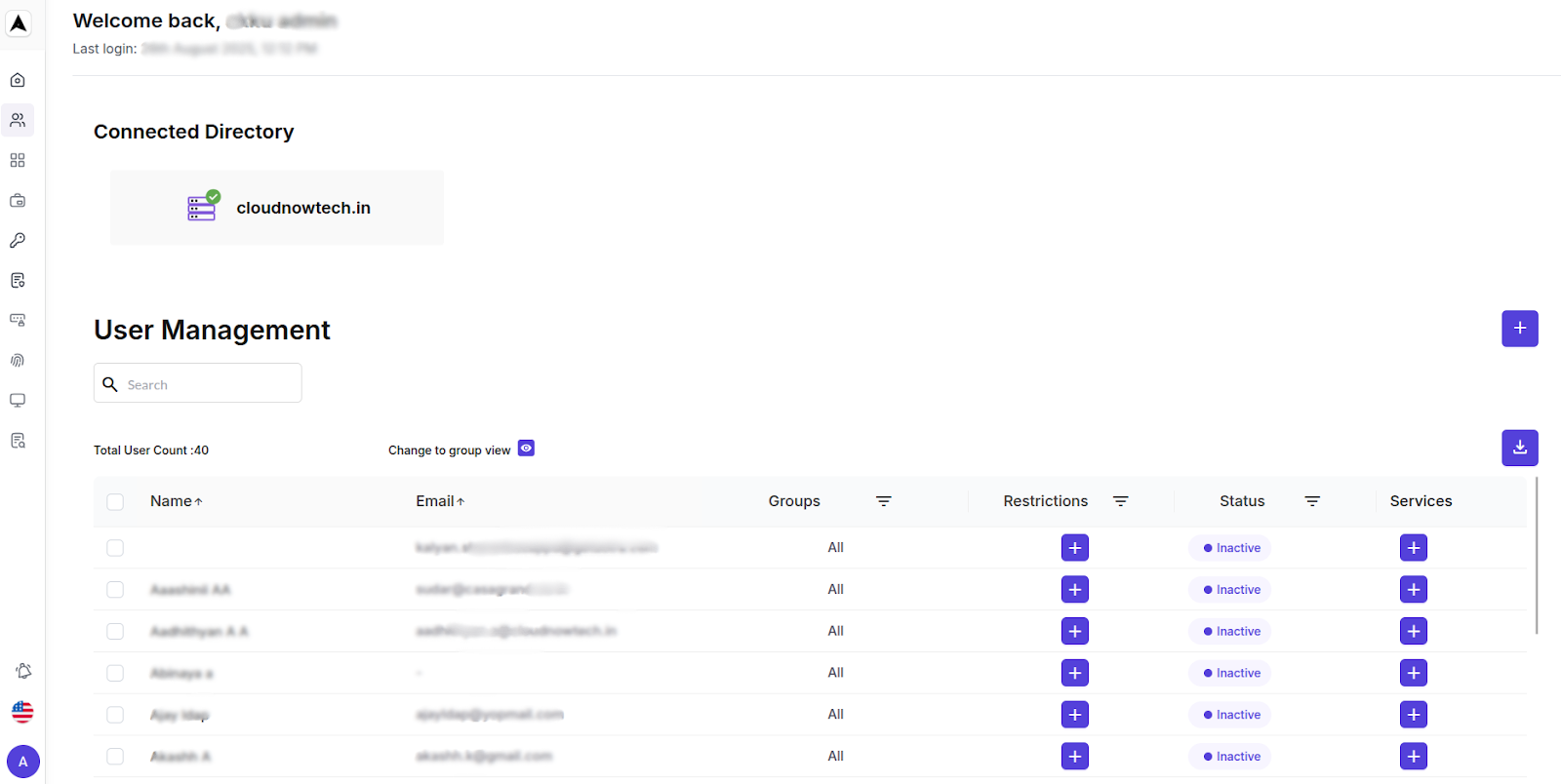Screen dimensions: 1561x784
Task: Add service for the Akashh A row
Action: (1414, 757)
